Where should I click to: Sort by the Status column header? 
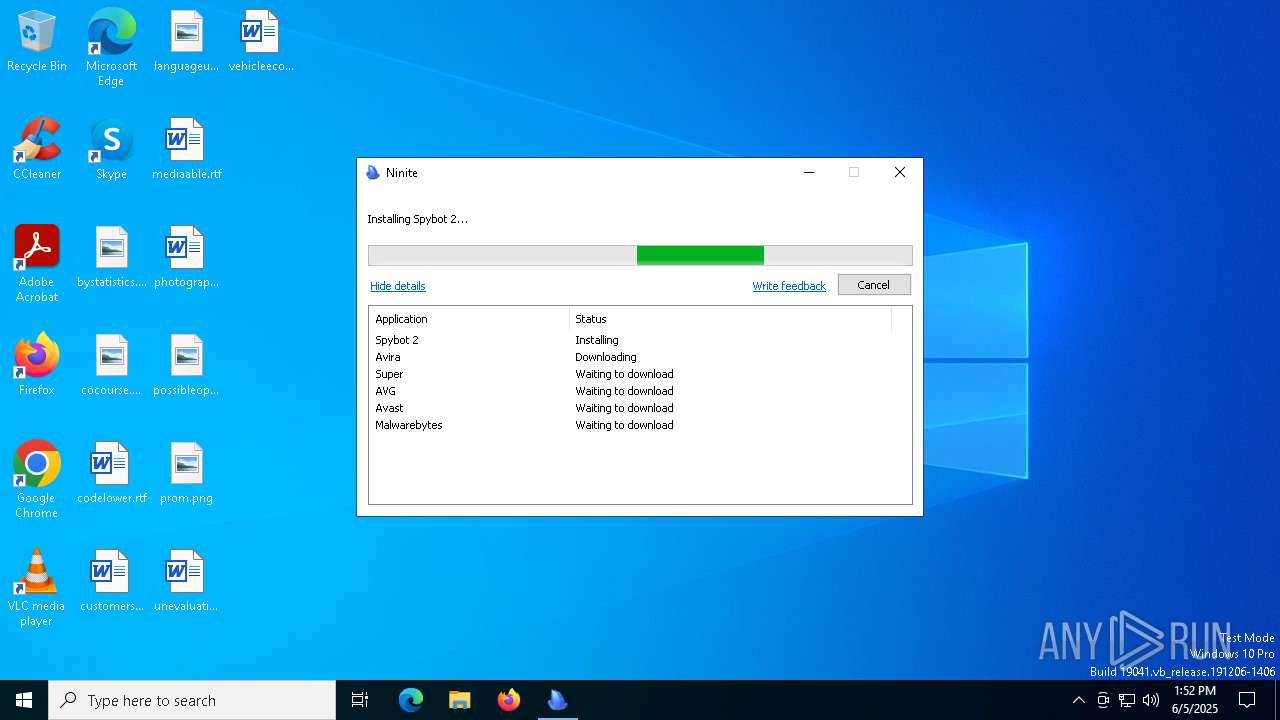pos(730,319)
